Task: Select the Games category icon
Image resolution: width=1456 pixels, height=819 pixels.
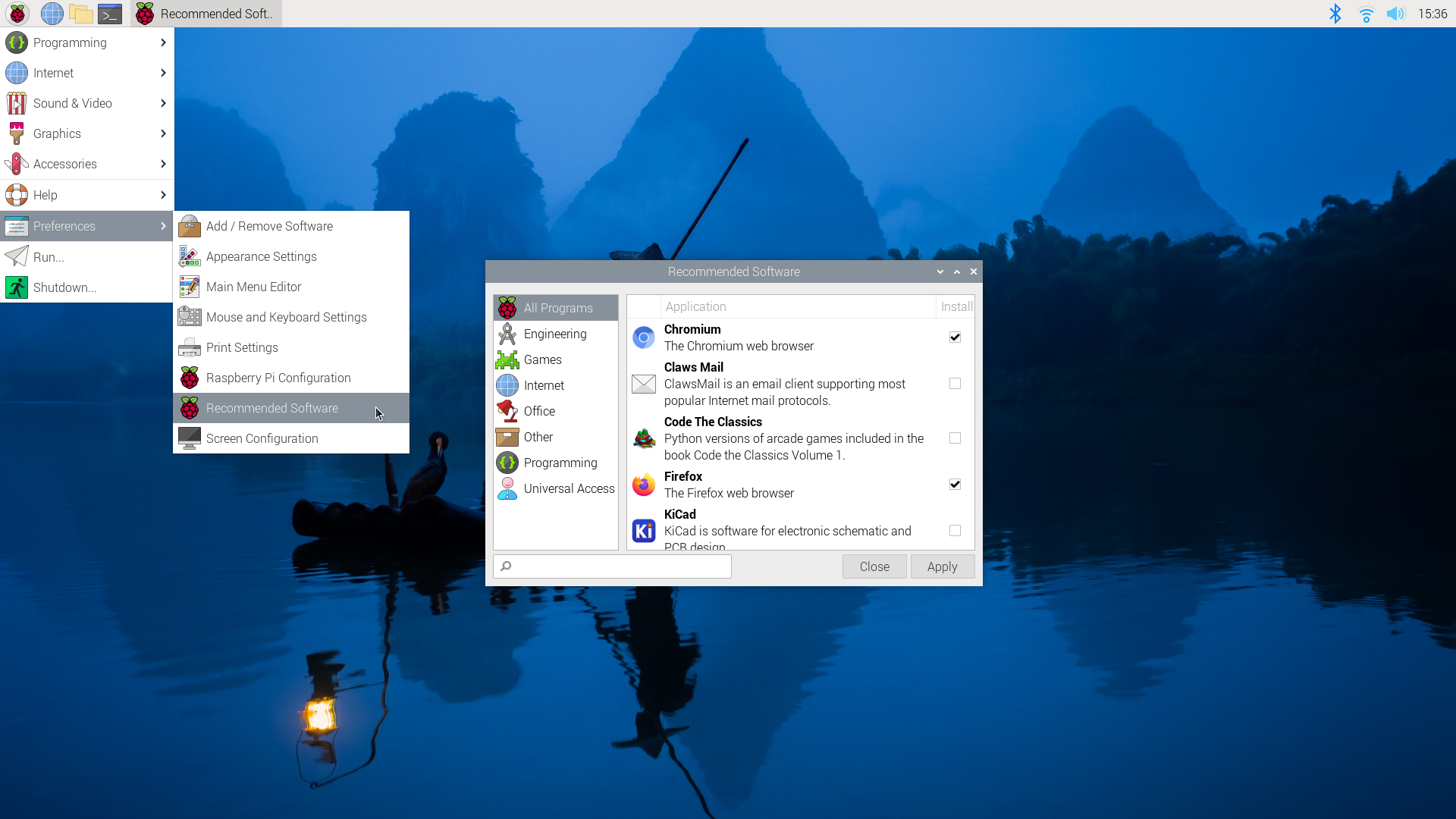Action: (x=507, y=359)
